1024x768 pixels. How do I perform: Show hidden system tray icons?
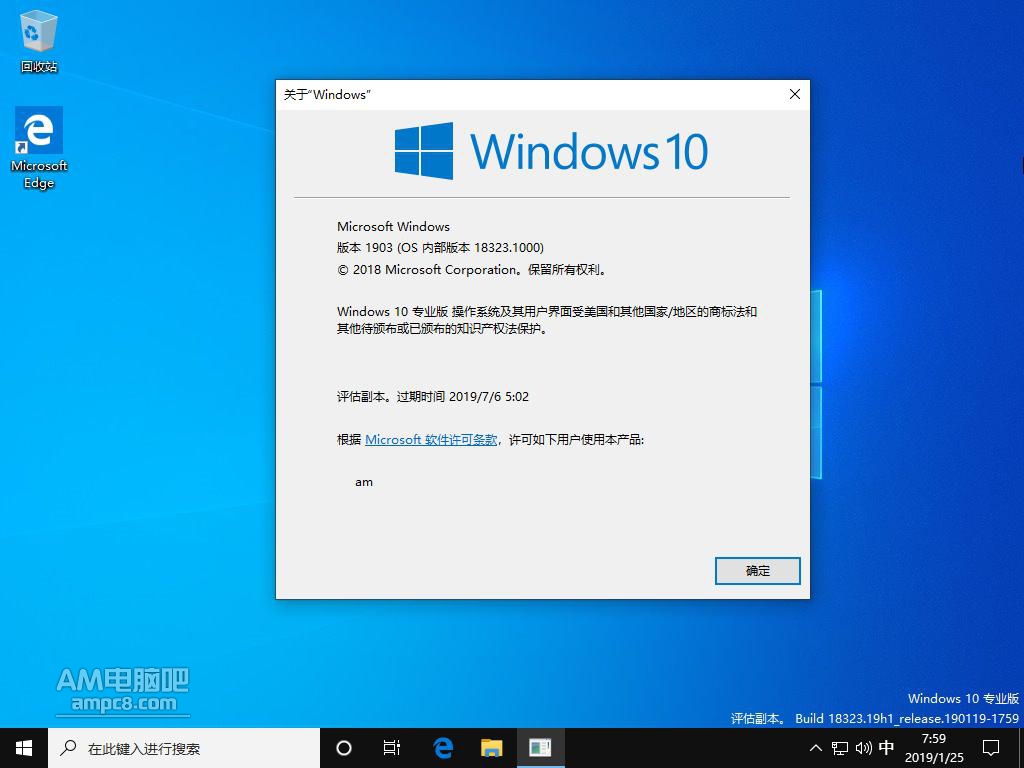coord(816,748)
